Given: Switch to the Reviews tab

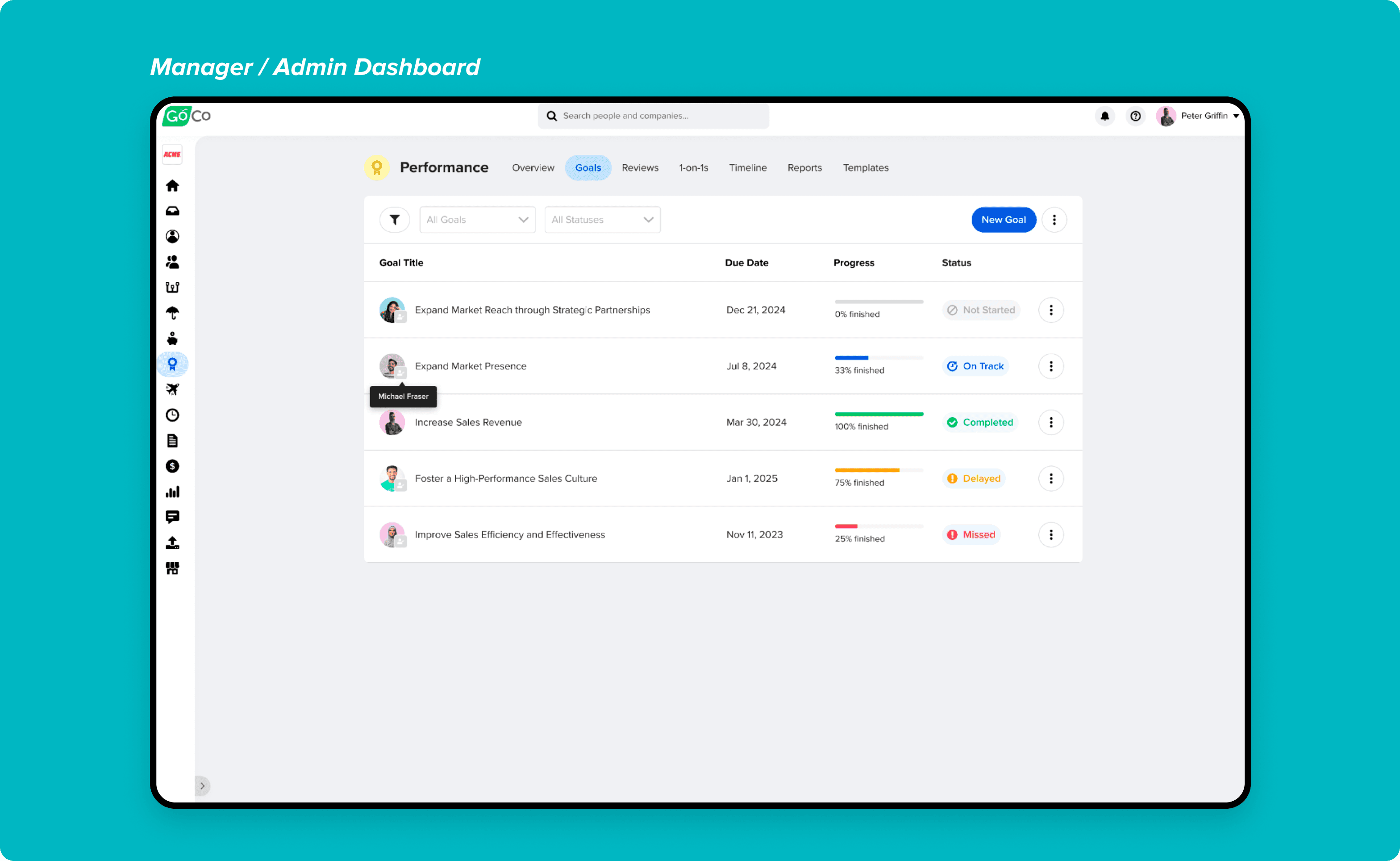Looking at the screenshot, I should tap(640, 168).
